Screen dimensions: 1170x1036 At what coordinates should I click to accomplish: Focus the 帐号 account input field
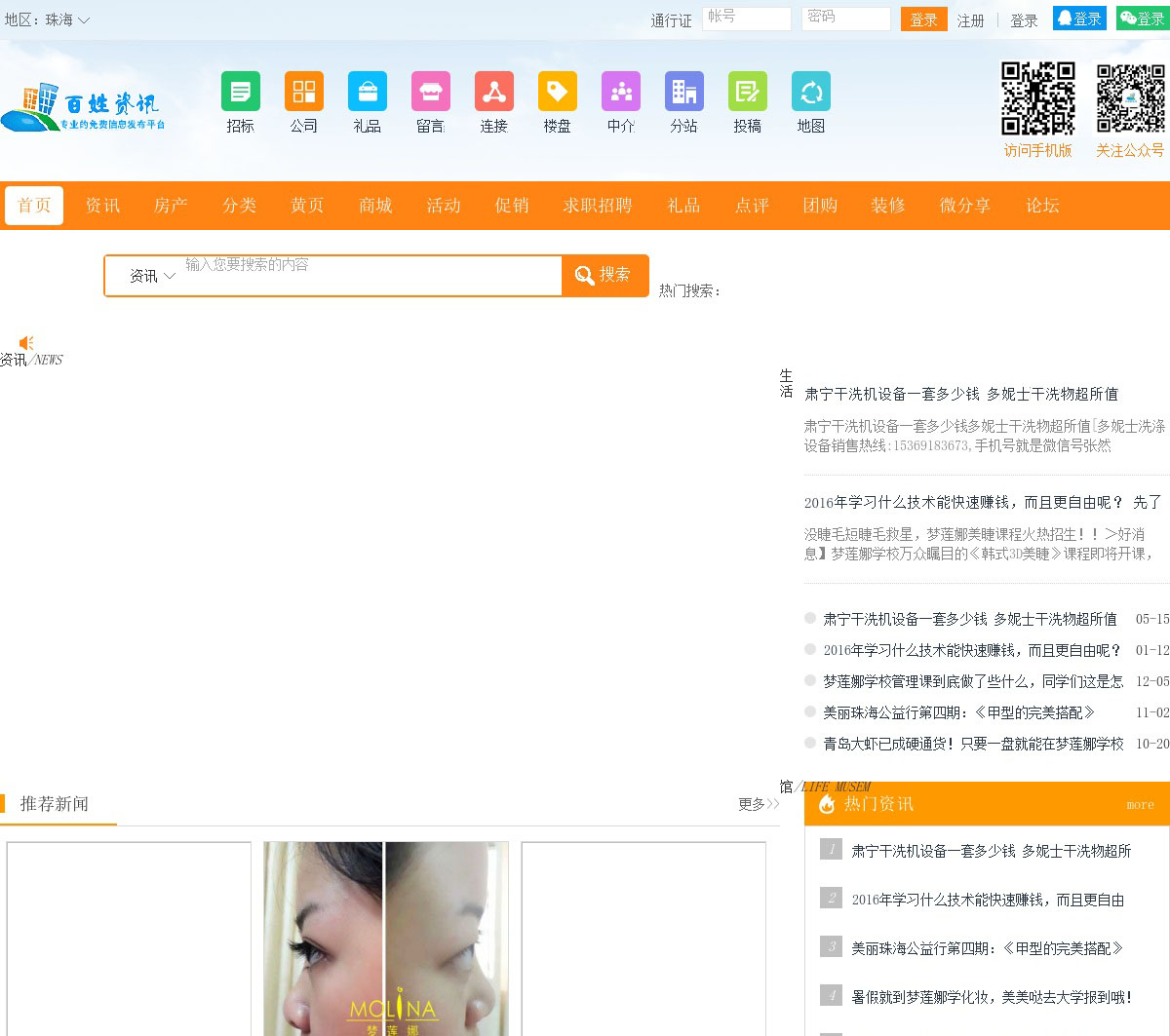(x=746, y=19)
